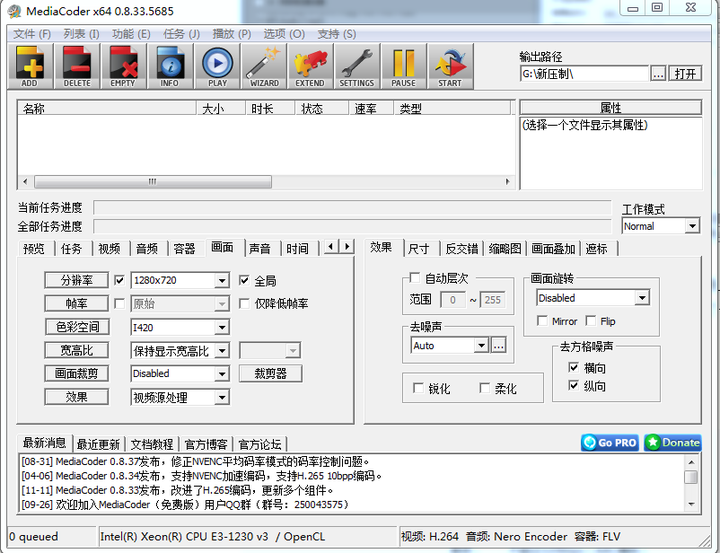The width and height of the screenshot is (720, 553).
Task: Click the EMPTY list toolbar icon
Action: pos(123,66)
